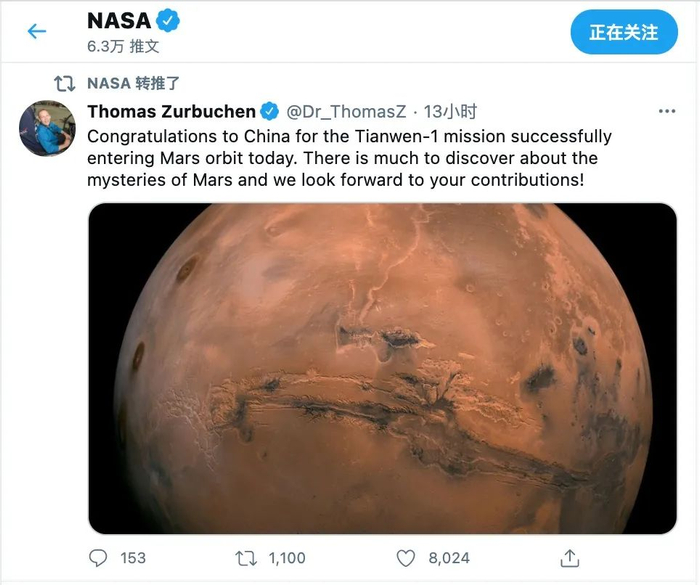
Task: Click the 1,100 retweet count number
Action: (x=285, y=557)
